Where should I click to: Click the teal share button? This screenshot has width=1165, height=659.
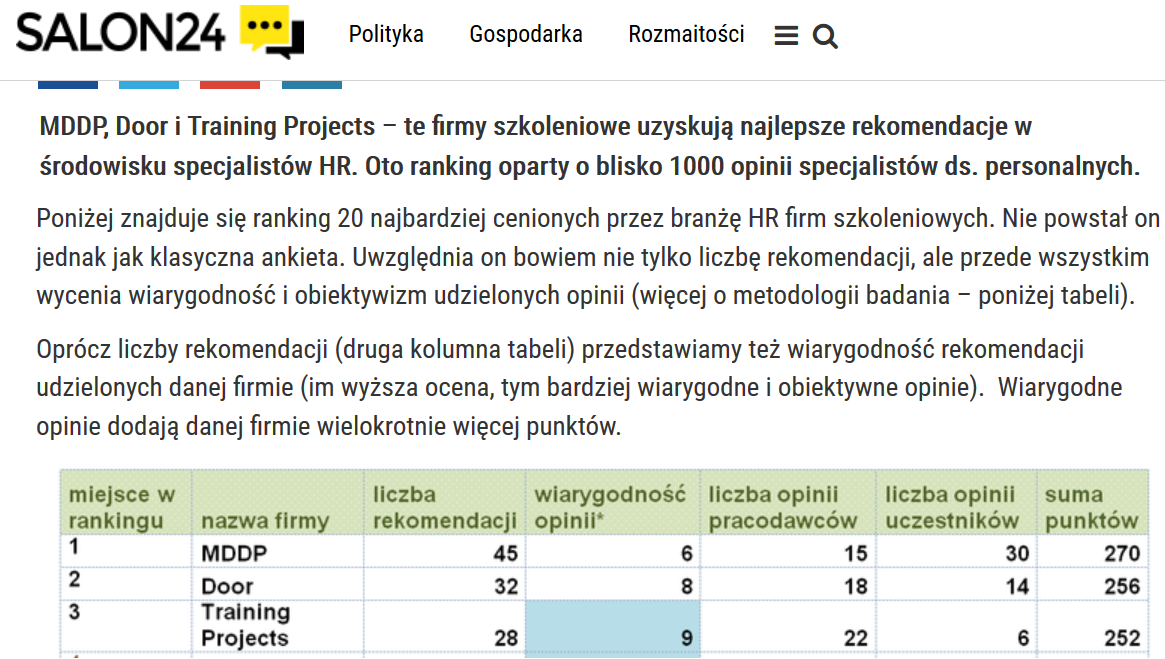coord(311,85)
